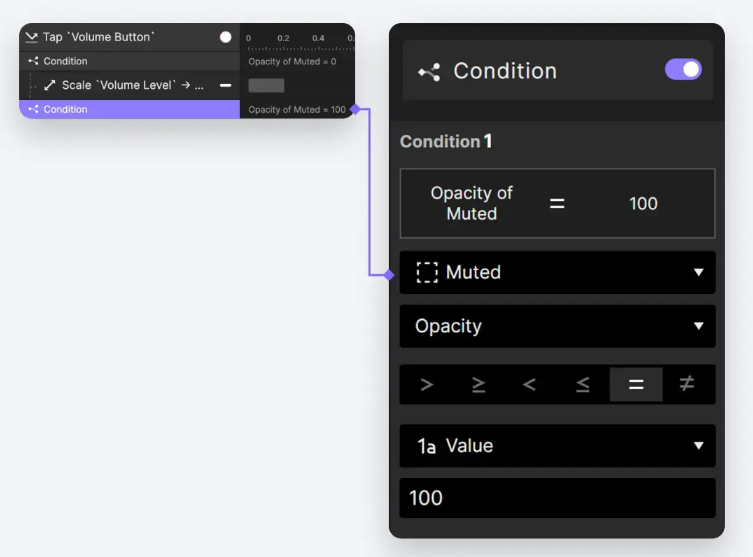Select the Scale 'Volume Level' response row
This screenshot has width=753, height=557.
tap(130, 85)
